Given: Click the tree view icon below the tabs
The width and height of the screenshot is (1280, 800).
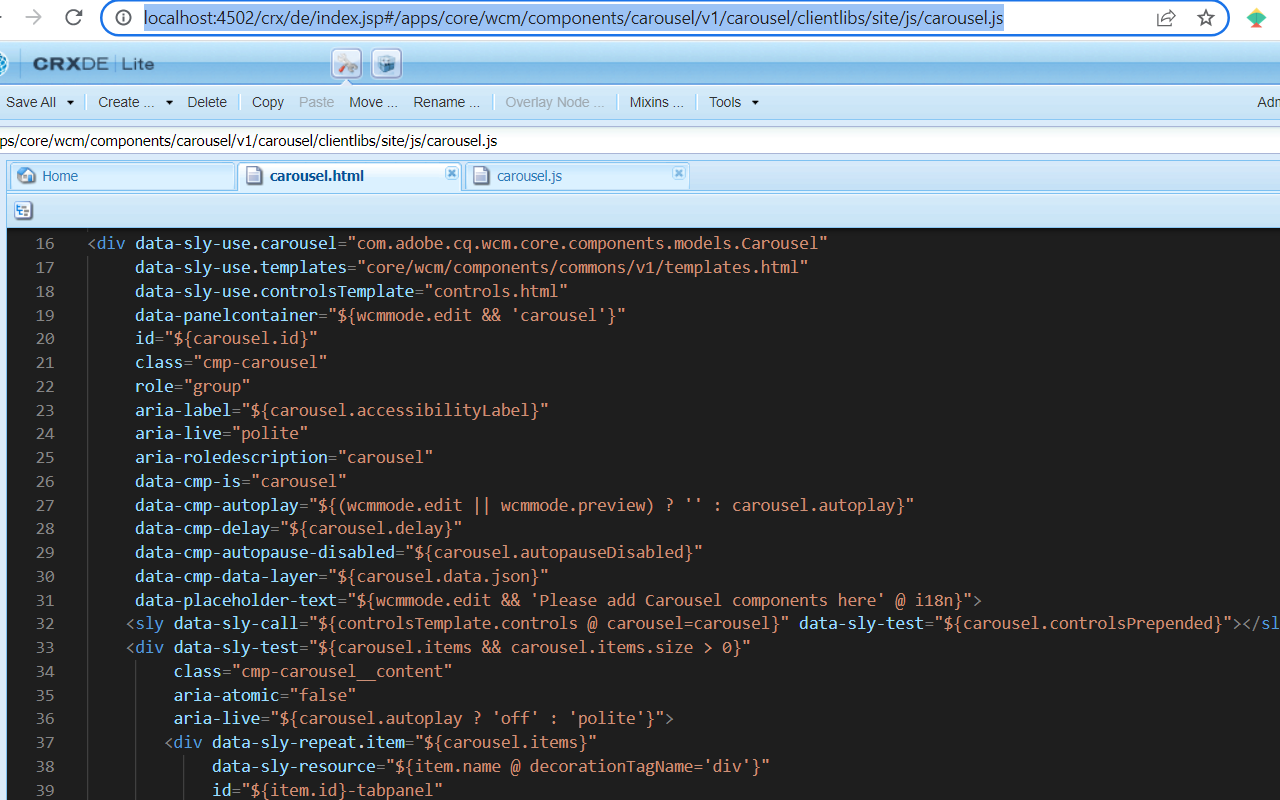Looking at the screenshot, I should click(x=23, y=210).
